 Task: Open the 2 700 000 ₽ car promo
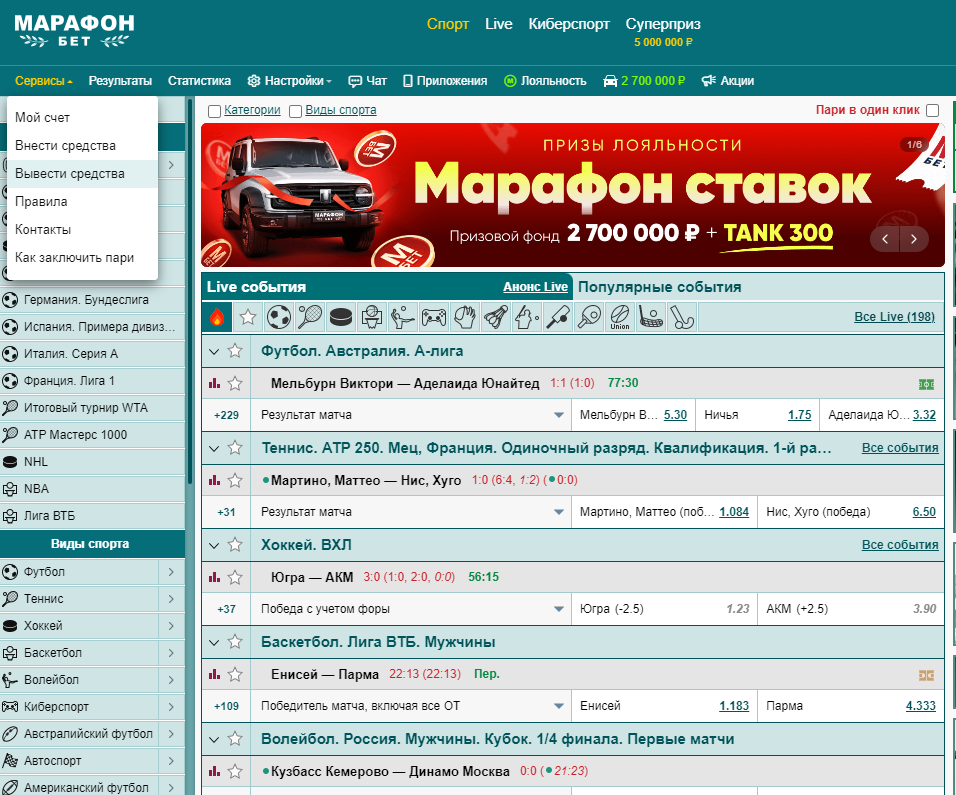644,81
